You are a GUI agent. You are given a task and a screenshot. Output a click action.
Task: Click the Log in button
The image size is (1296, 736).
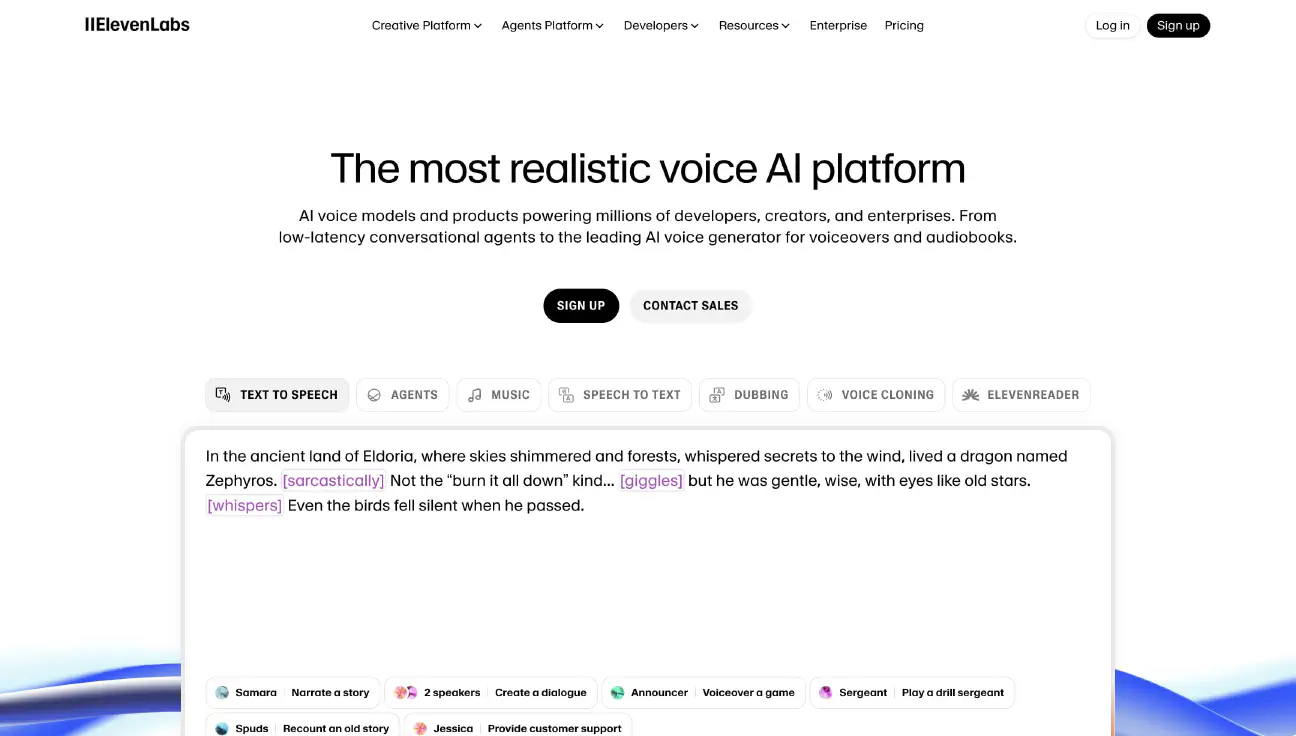[x=1112, y=25]
